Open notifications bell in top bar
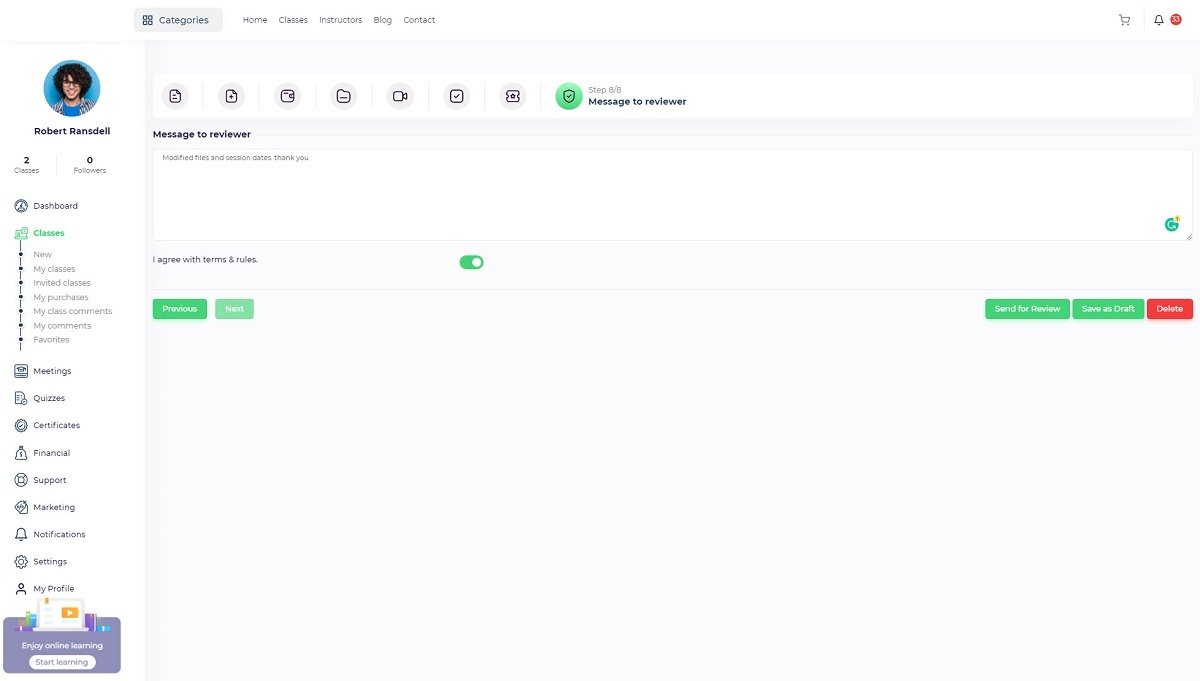The height and width of the screenshot is (681, 1200). coord(1159,20)
